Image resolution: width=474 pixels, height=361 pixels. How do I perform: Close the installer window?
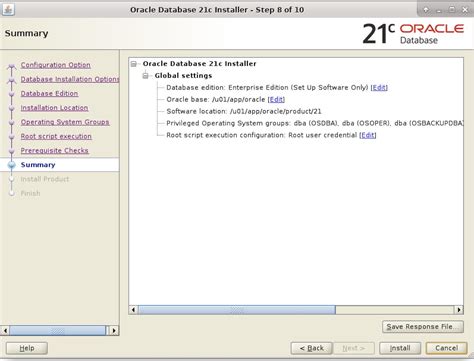(465, 10)
